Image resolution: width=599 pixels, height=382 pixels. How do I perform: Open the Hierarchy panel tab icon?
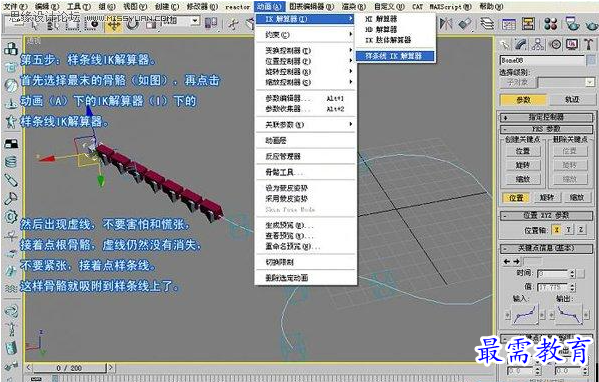[x=538, y=45]
